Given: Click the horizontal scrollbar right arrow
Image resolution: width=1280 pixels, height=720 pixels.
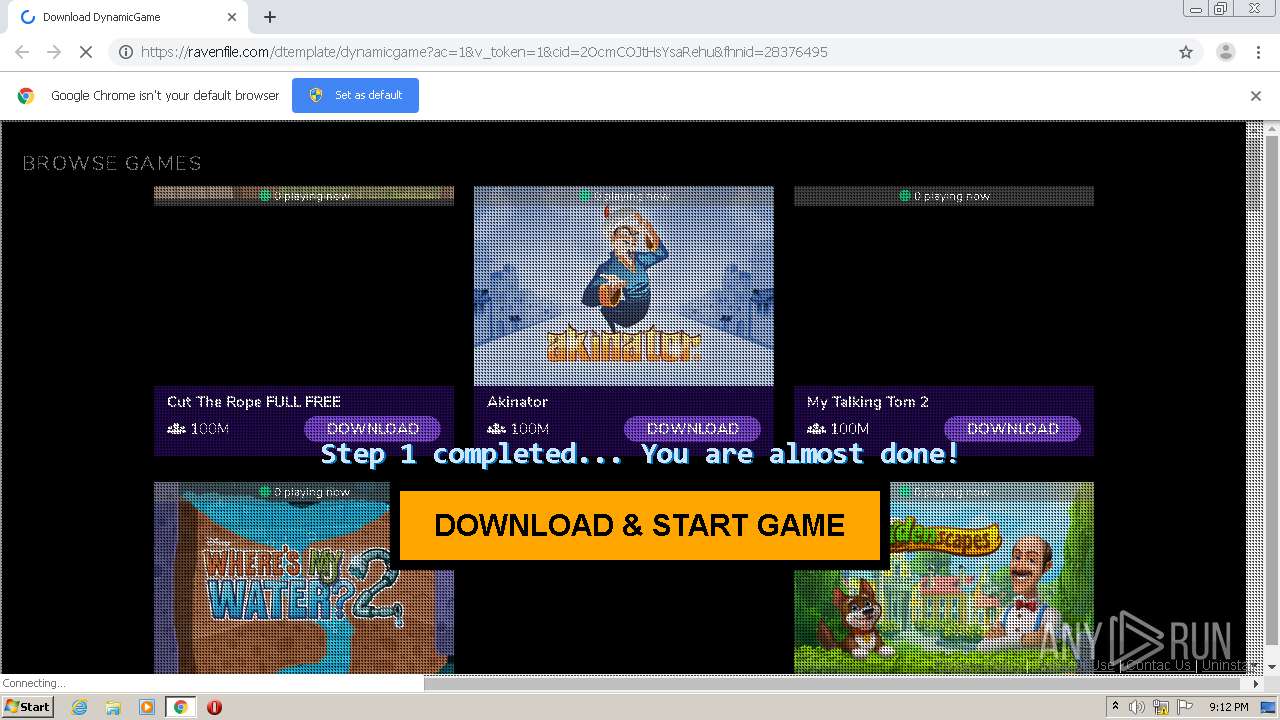Looking at the screenshot, I should tap(1256, 684).
